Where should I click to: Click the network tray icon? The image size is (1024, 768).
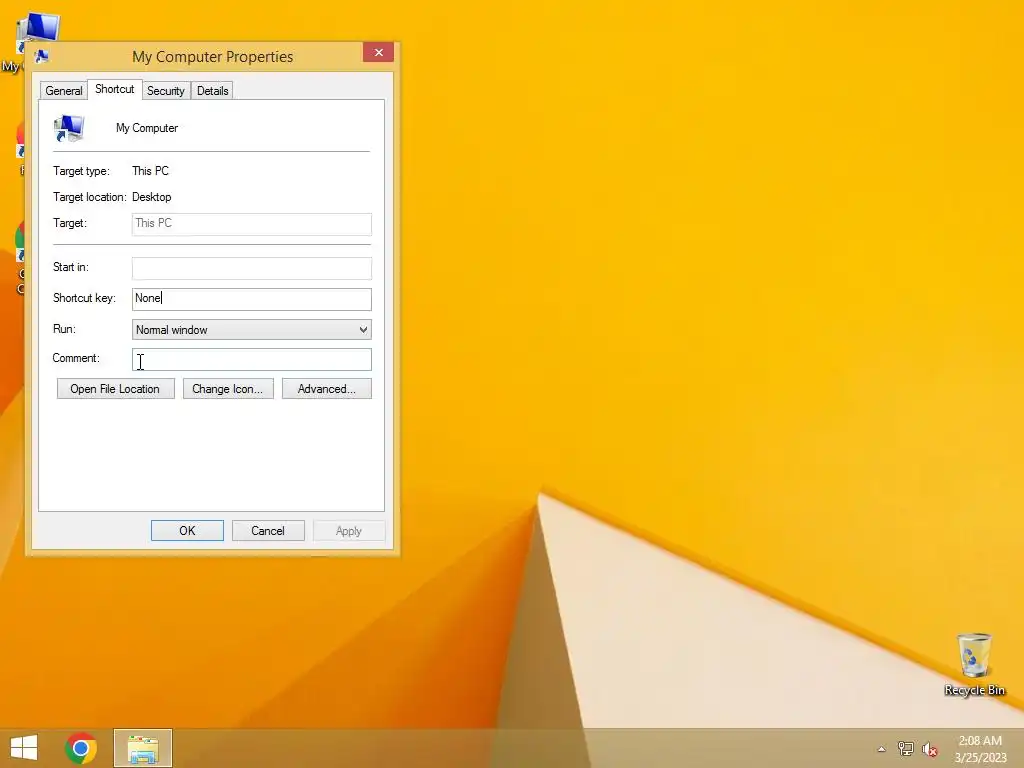tap(906, 748)
